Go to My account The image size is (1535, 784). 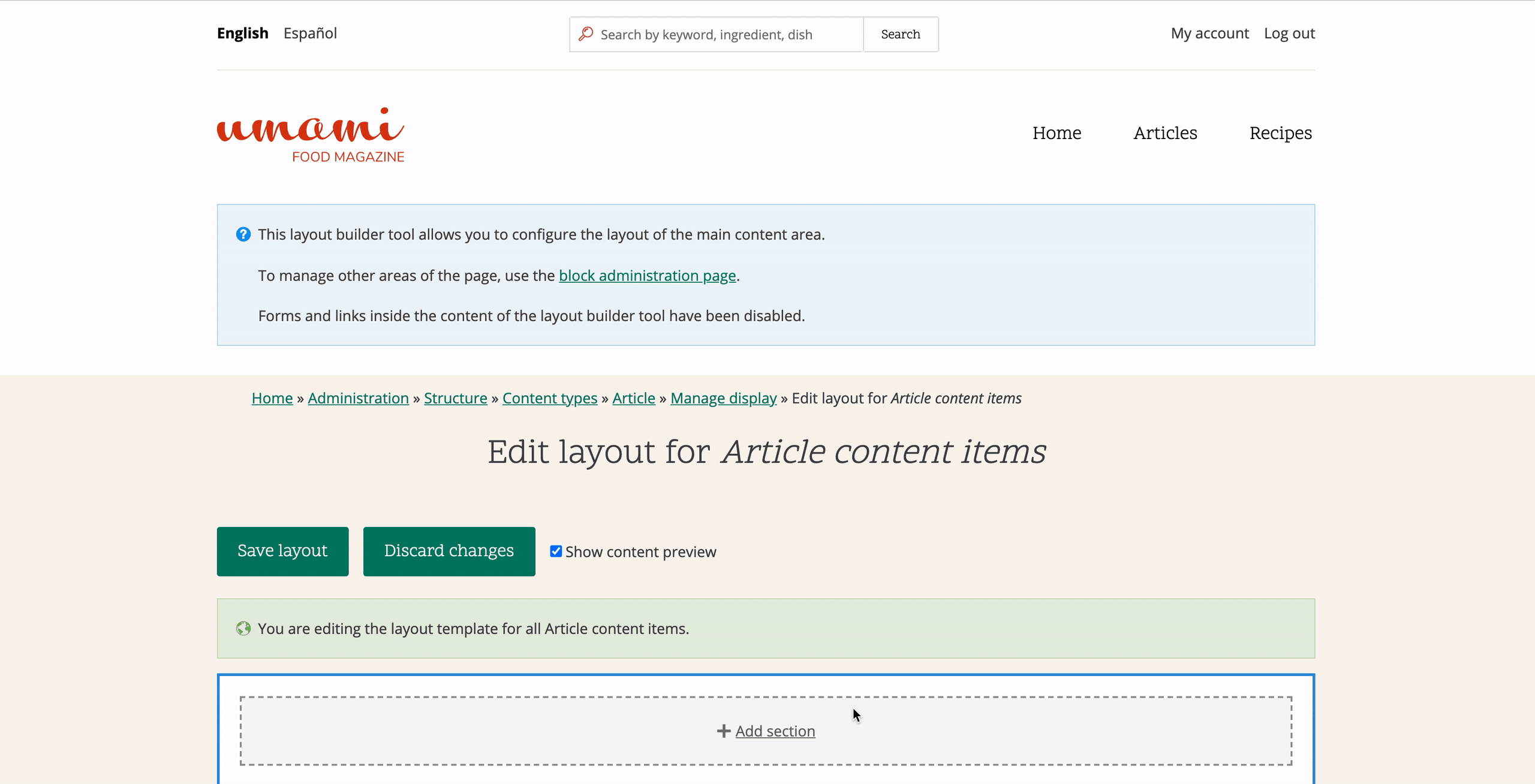[1209, 33]
